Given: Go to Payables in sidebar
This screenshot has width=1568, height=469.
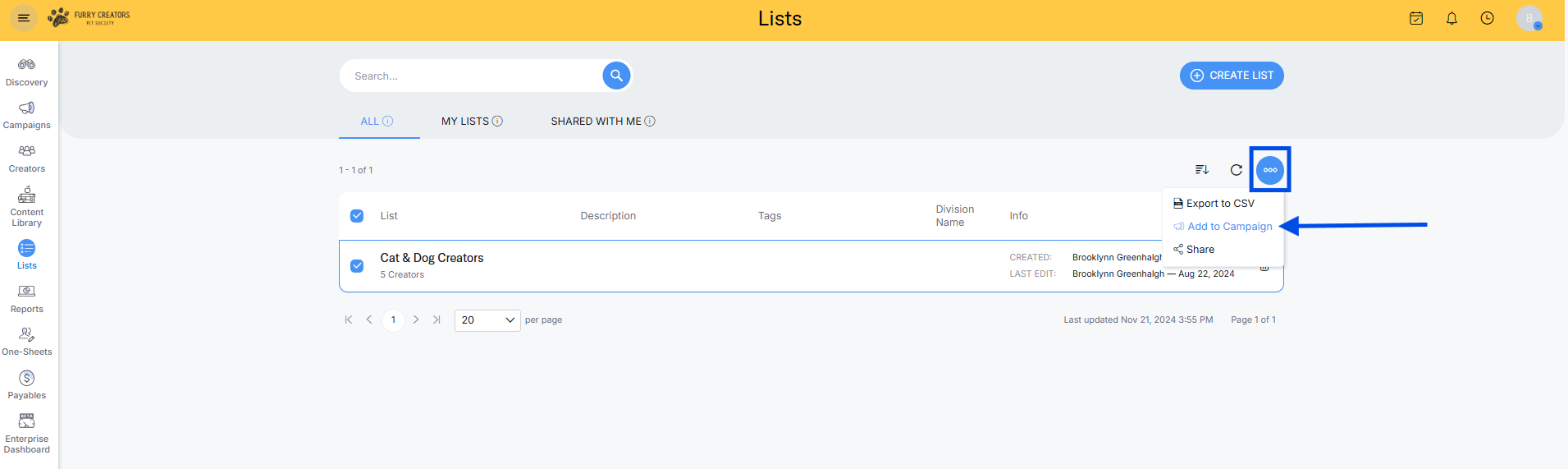Looking at the screenshot, I should 26,384.
